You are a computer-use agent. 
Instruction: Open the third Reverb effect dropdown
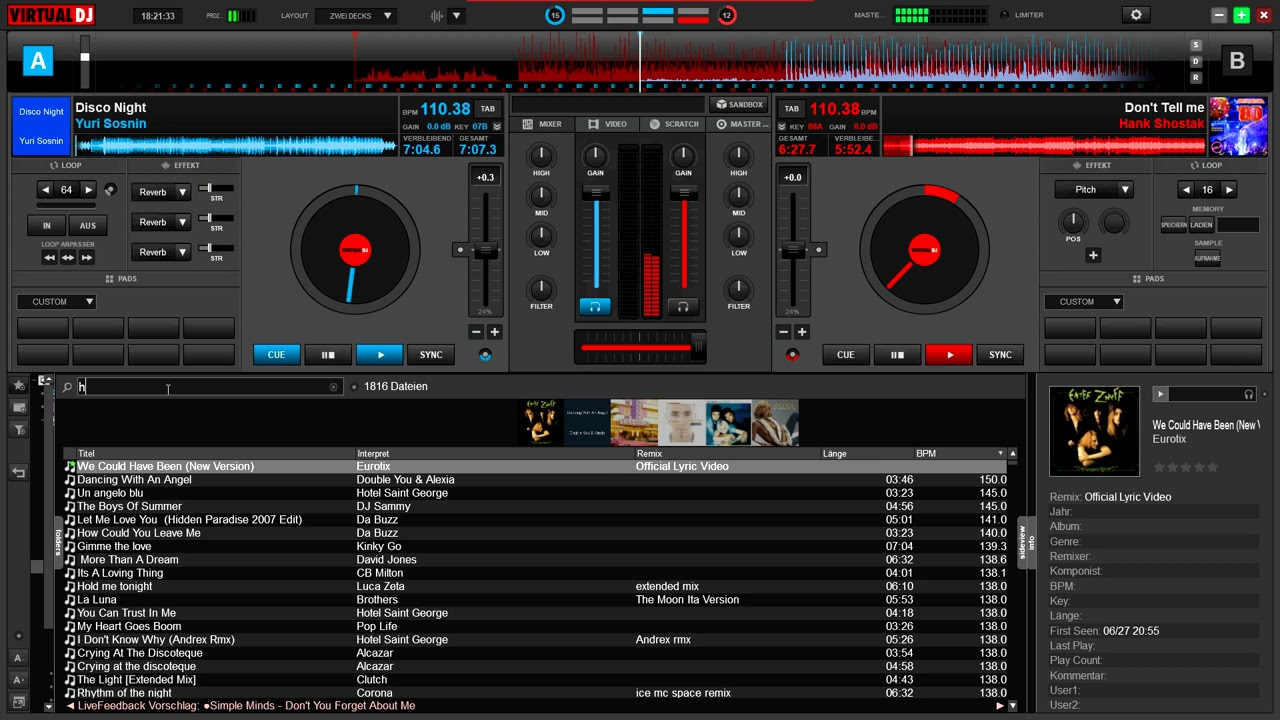pyautogui.click(x=182, y=252)
